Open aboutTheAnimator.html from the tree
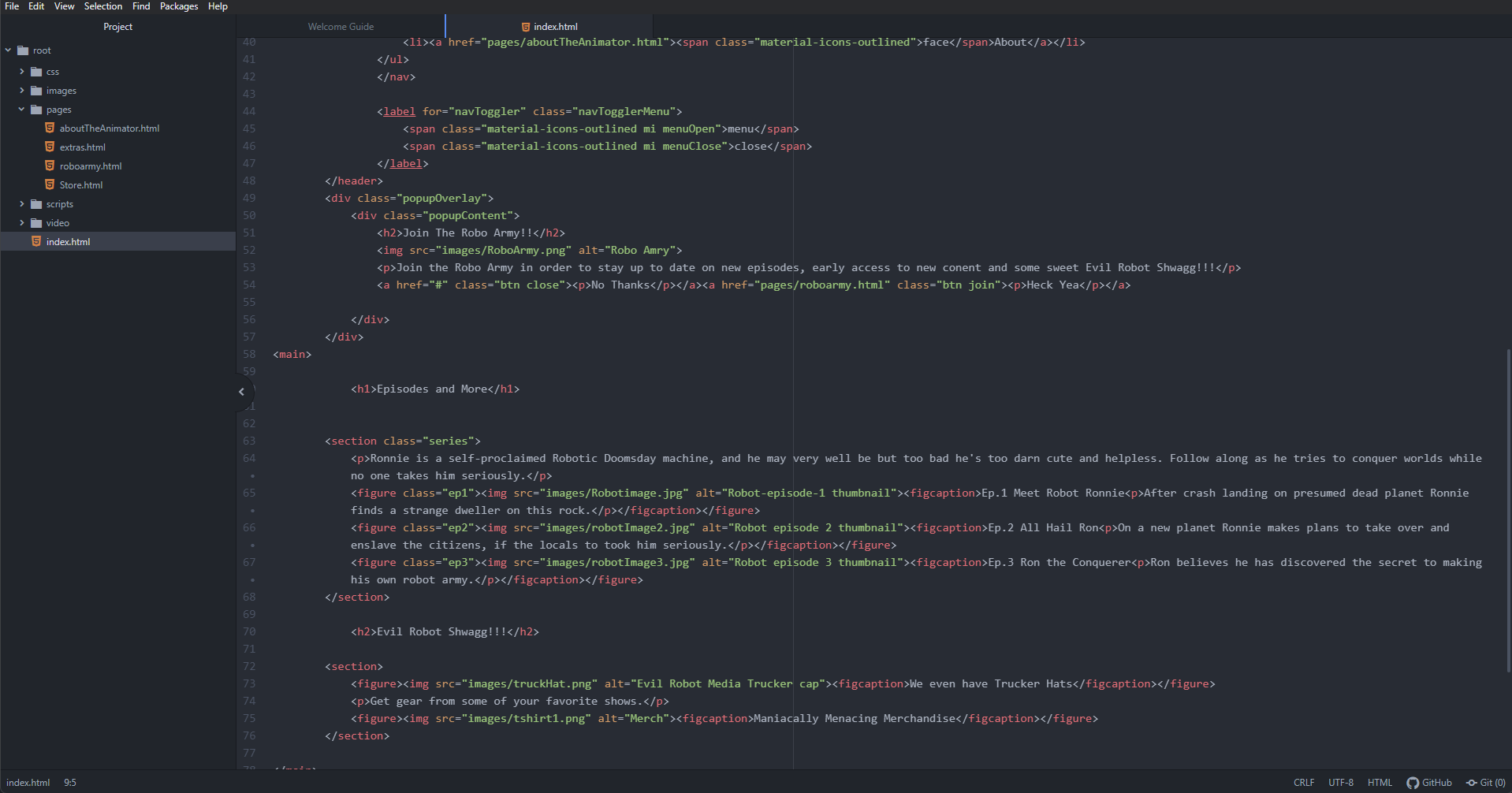This screenshot has width=1512, height=793. (110, 128)
